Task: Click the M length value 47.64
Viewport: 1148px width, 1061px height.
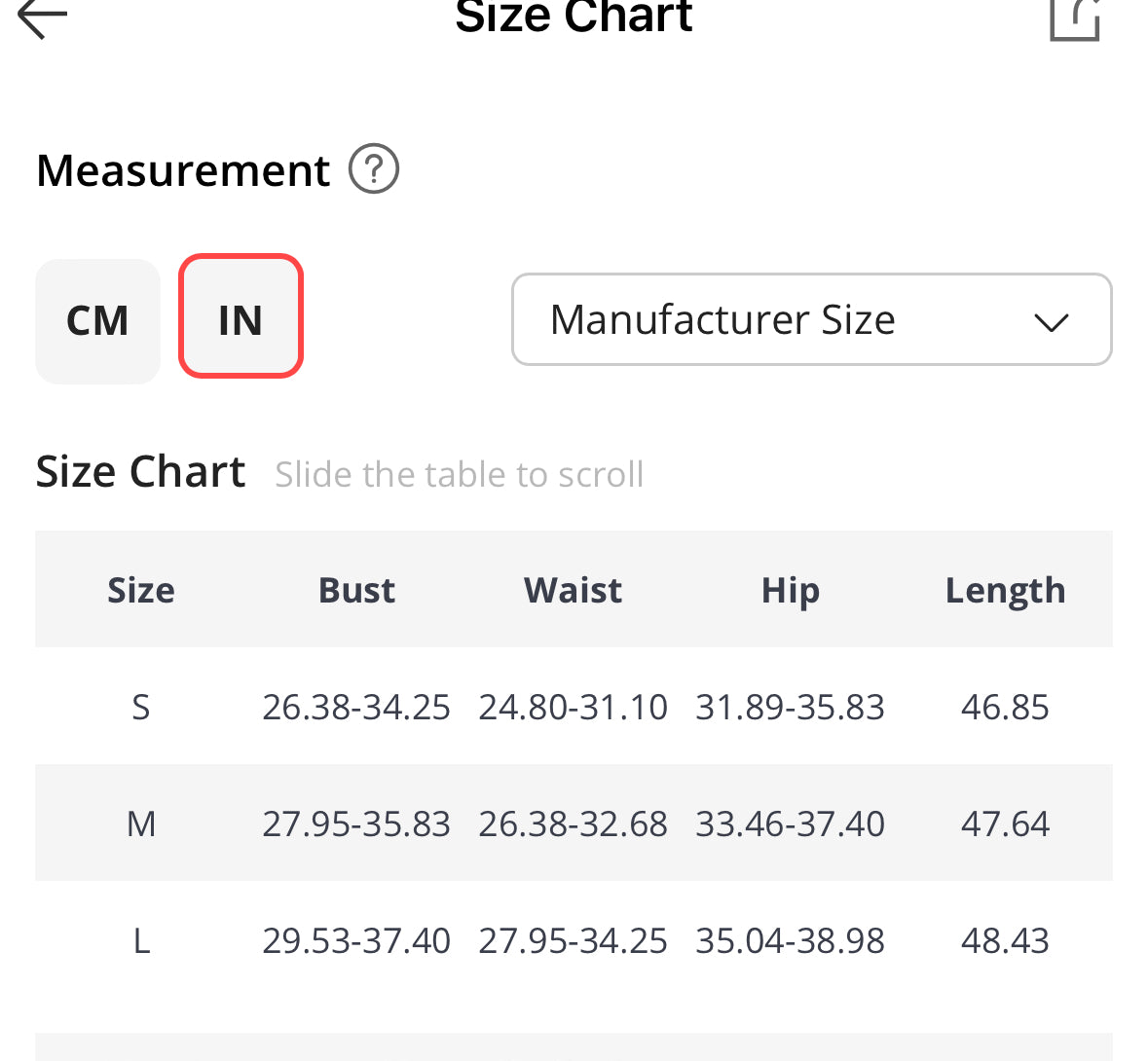Action: (1005, 824)
